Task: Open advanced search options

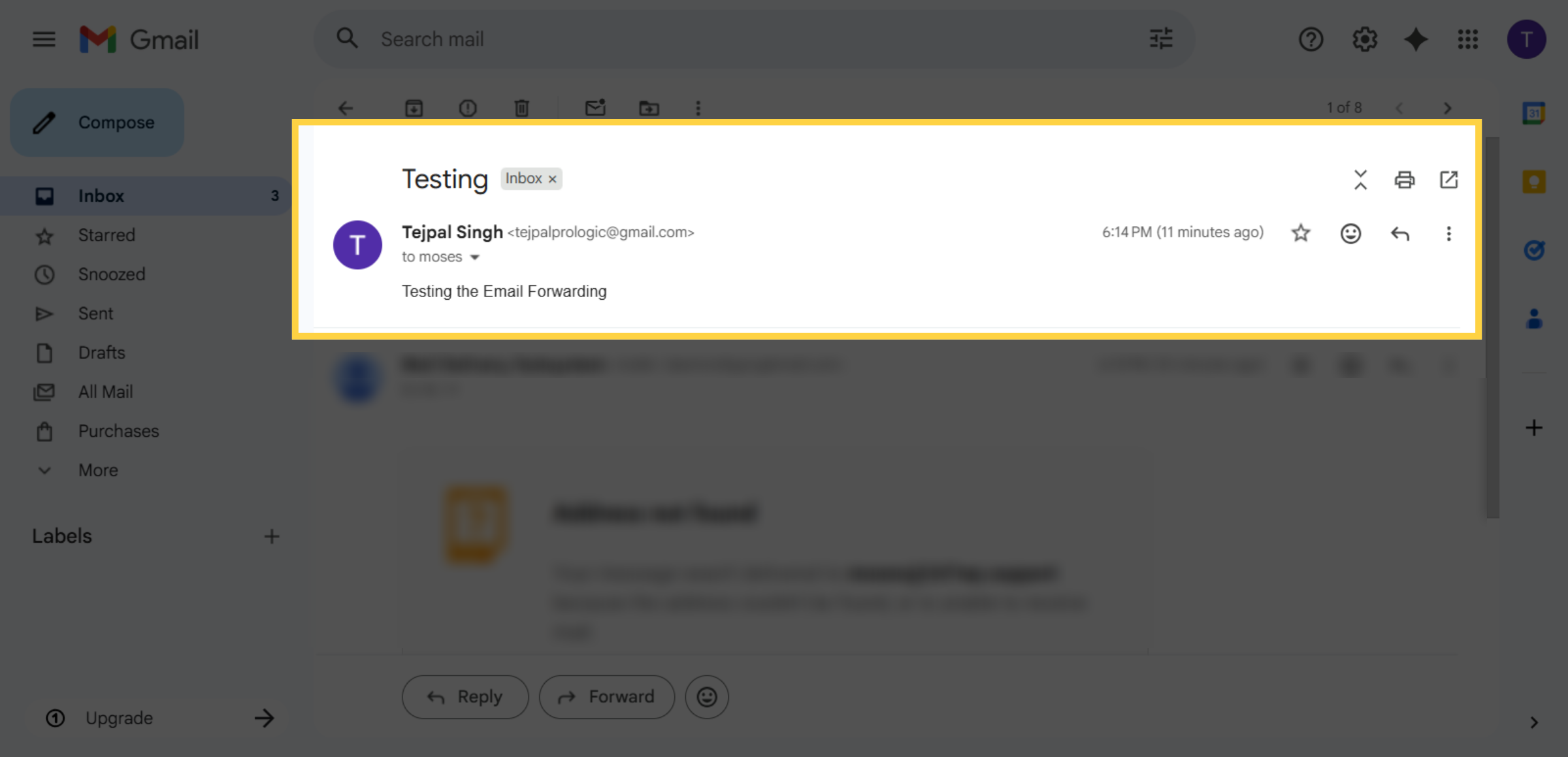Action: pyautogui.click(x=1160, y=39)
